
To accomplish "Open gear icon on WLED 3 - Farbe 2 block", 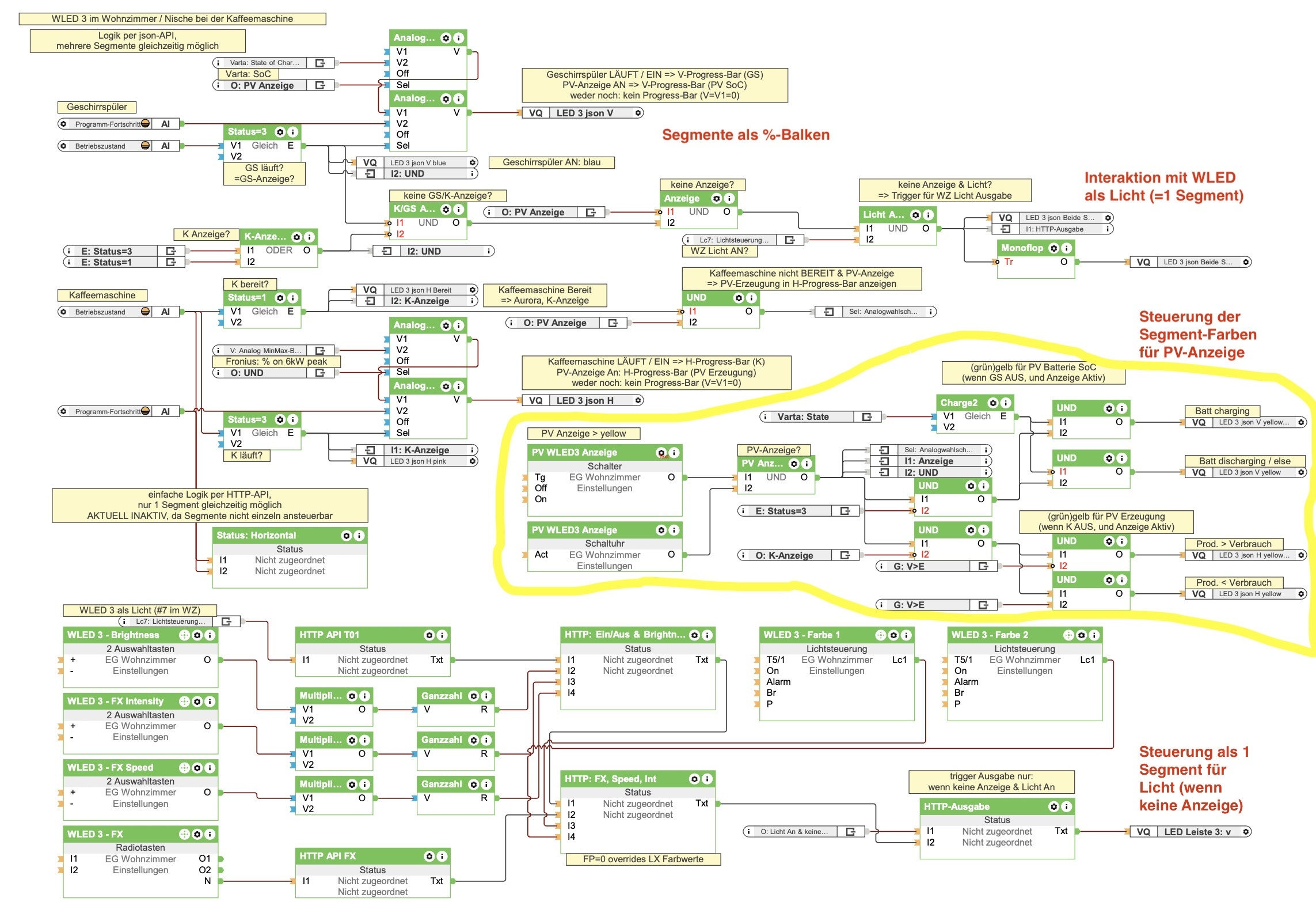I will pyautogui.click(x=1081, y=635).
